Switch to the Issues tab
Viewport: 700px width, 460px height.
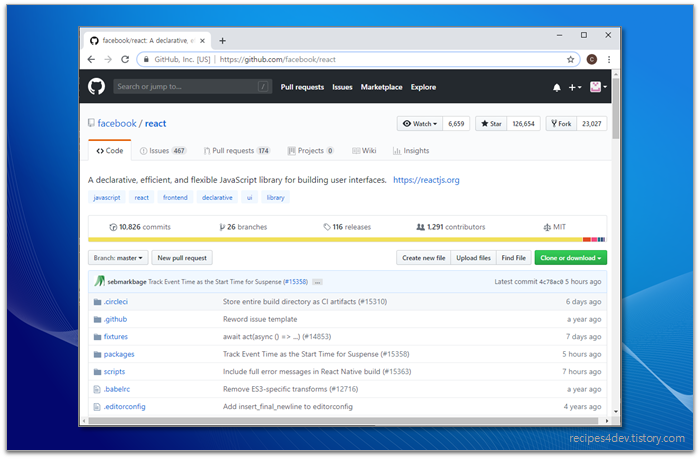(x=163, y=151)
